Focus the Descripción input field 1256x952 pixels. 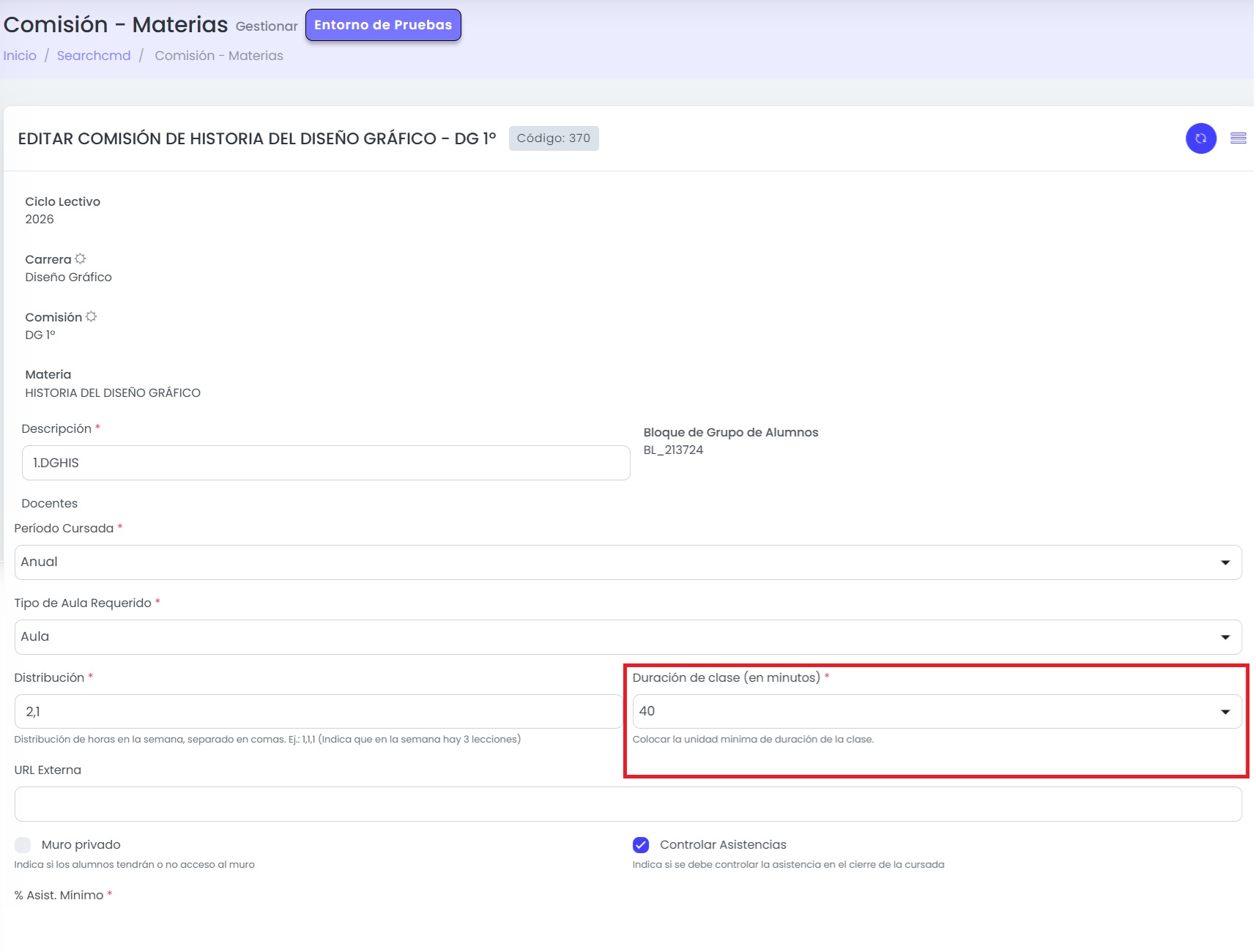(326, 463)
